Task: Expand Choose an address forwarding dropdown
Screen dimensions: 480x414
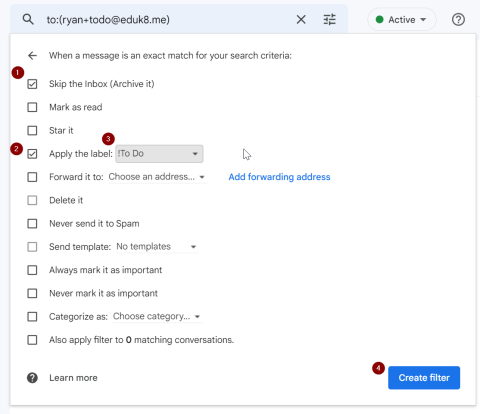Action: 157,177
